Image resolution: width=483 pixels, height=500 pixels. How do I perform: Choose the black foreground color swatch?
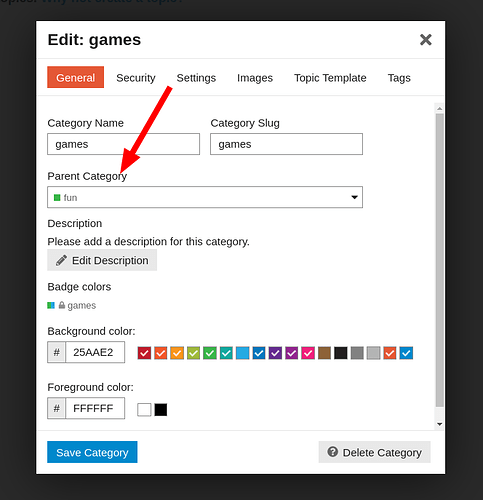tap(160, 410)
